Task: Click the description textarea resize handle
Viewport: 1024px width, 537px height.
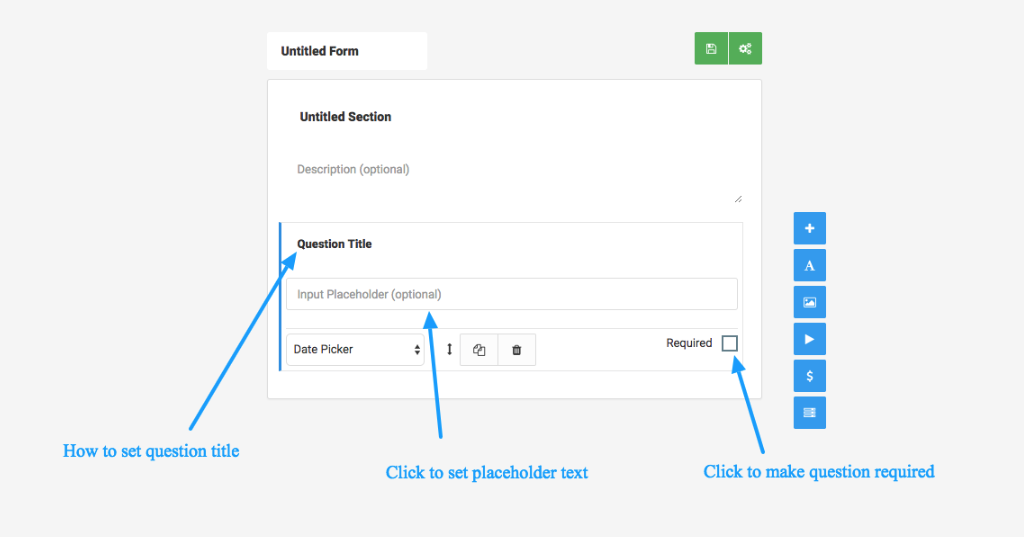Action: pos(738,199)
